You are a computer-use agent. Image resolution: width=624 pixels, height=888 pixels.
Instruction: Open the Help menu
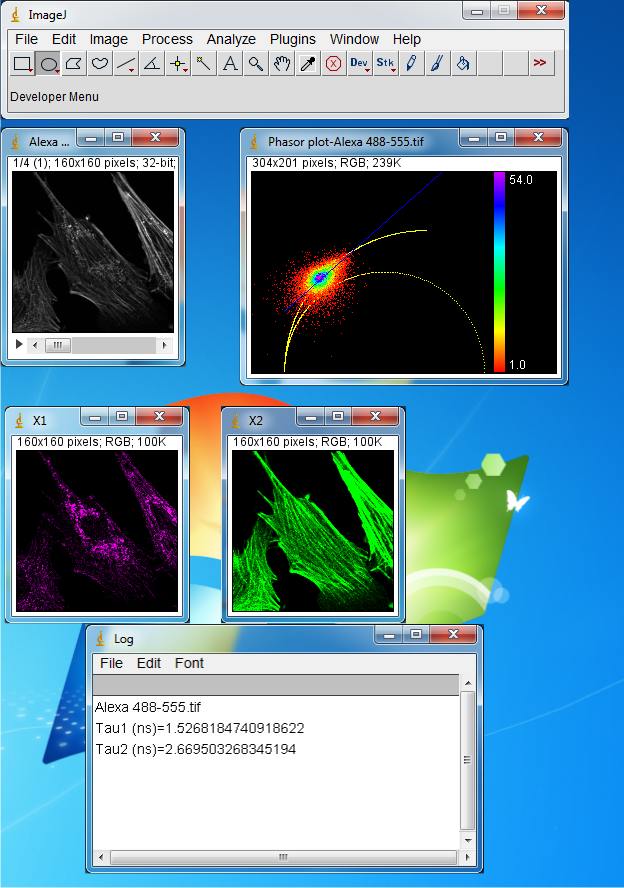pos(407,39)
